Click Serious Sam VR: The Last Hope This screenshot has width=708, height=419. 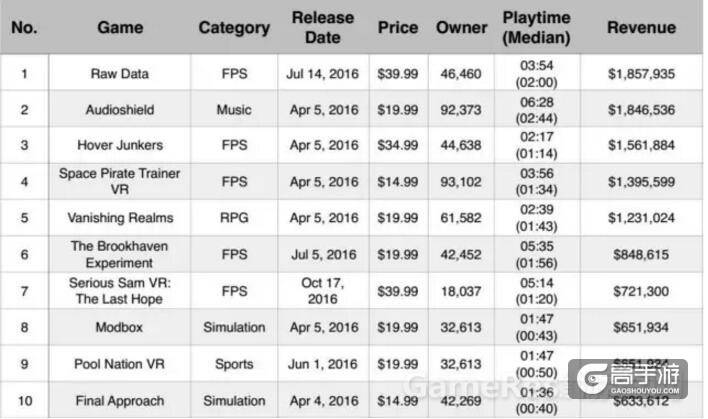[120, 291]
